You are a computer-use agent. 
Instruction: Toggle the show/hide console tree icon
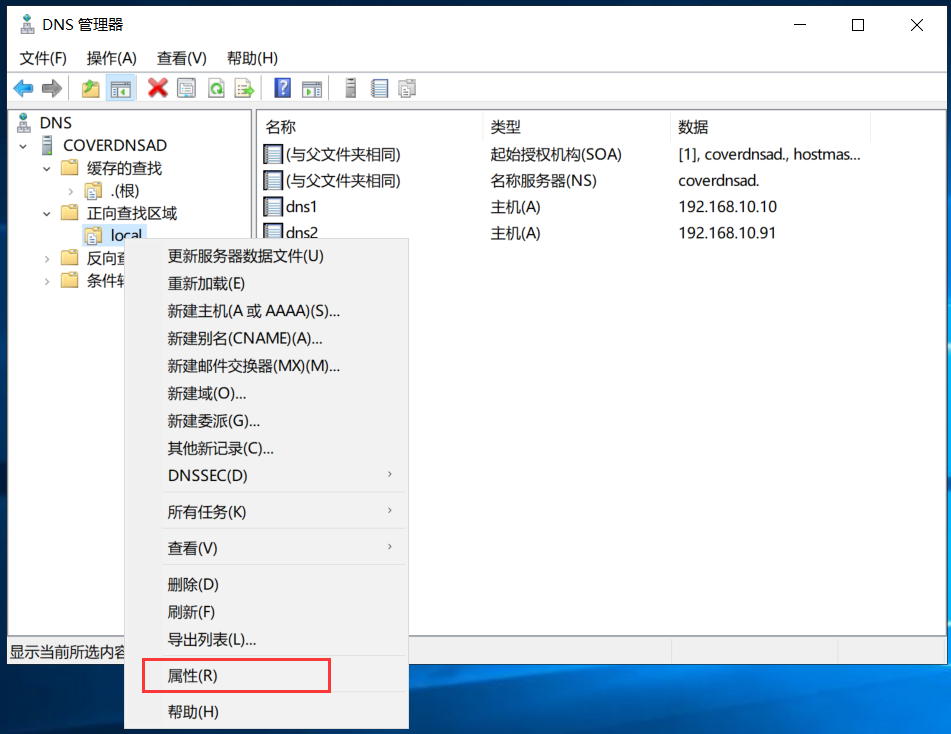(121, 89)
